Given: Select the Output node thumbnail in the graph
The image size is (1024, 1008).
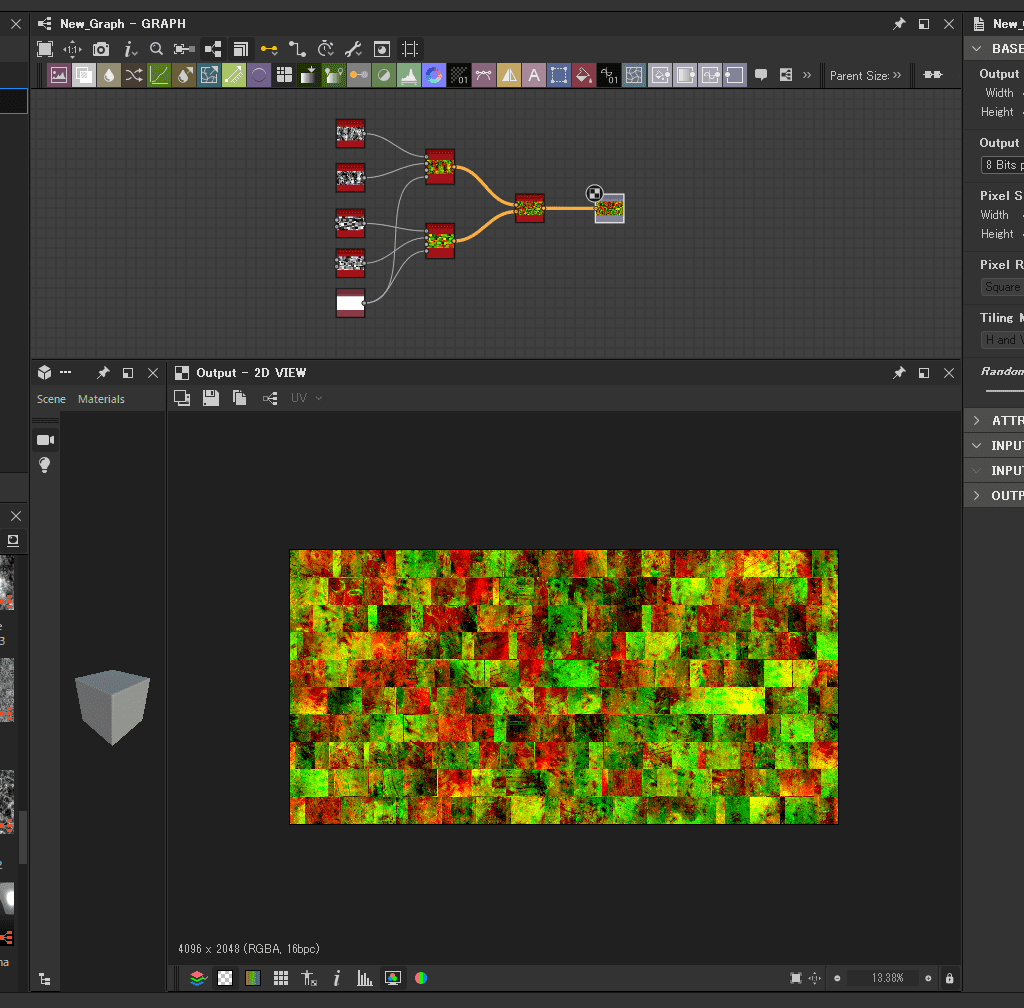Looking at the screenshot, I should tap(608, 208).
